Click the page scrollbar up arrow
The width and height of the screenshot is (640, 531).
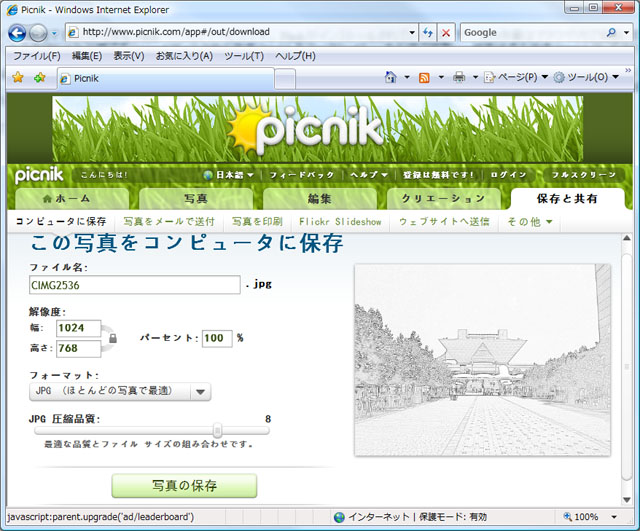click(x=627, y=238)
